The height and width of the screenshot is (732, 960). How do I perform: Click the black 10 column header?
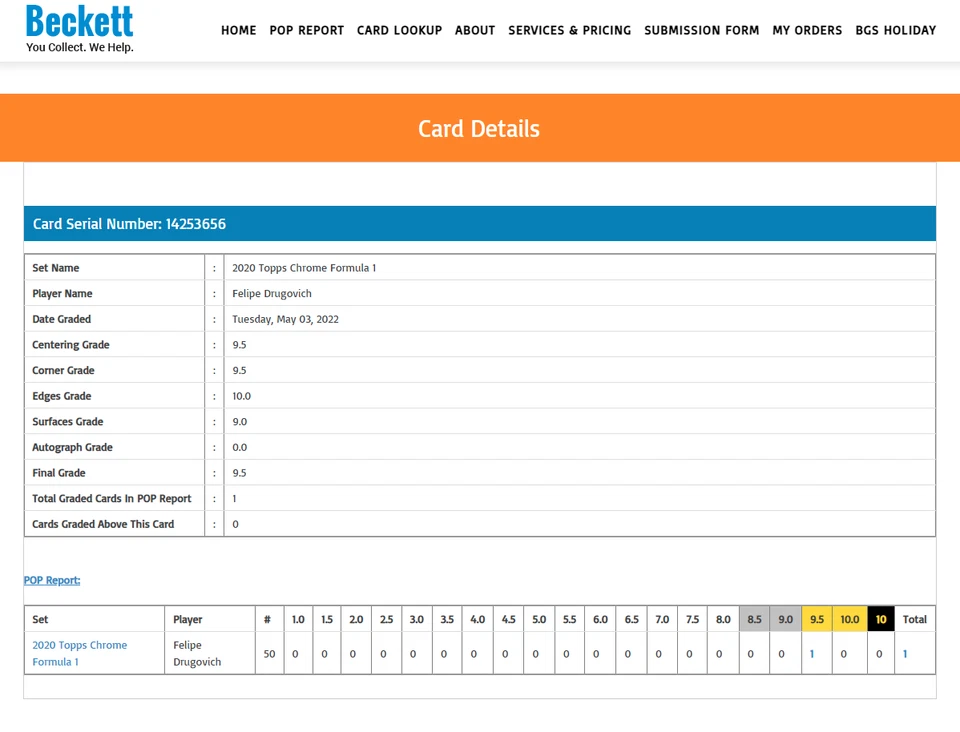[x=881, y=619]
